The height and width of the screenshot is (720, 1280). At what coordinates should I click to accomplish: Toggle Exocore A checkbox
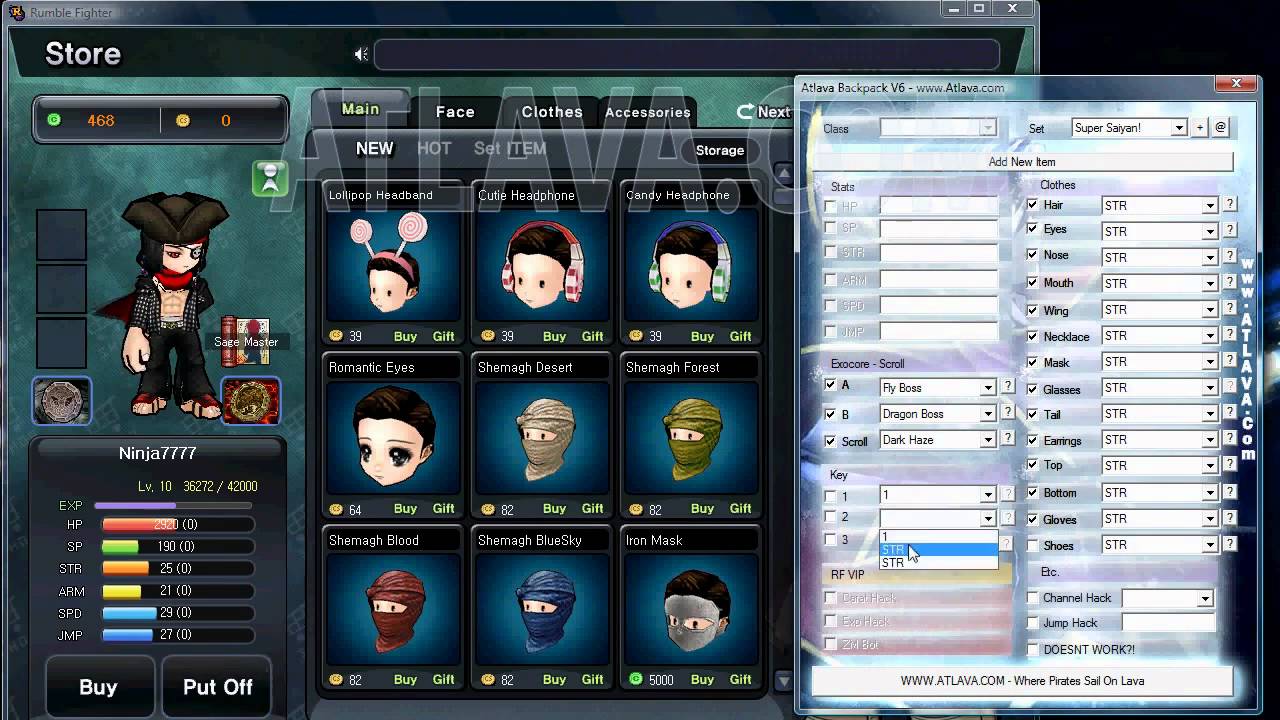[x=830, y=385]
